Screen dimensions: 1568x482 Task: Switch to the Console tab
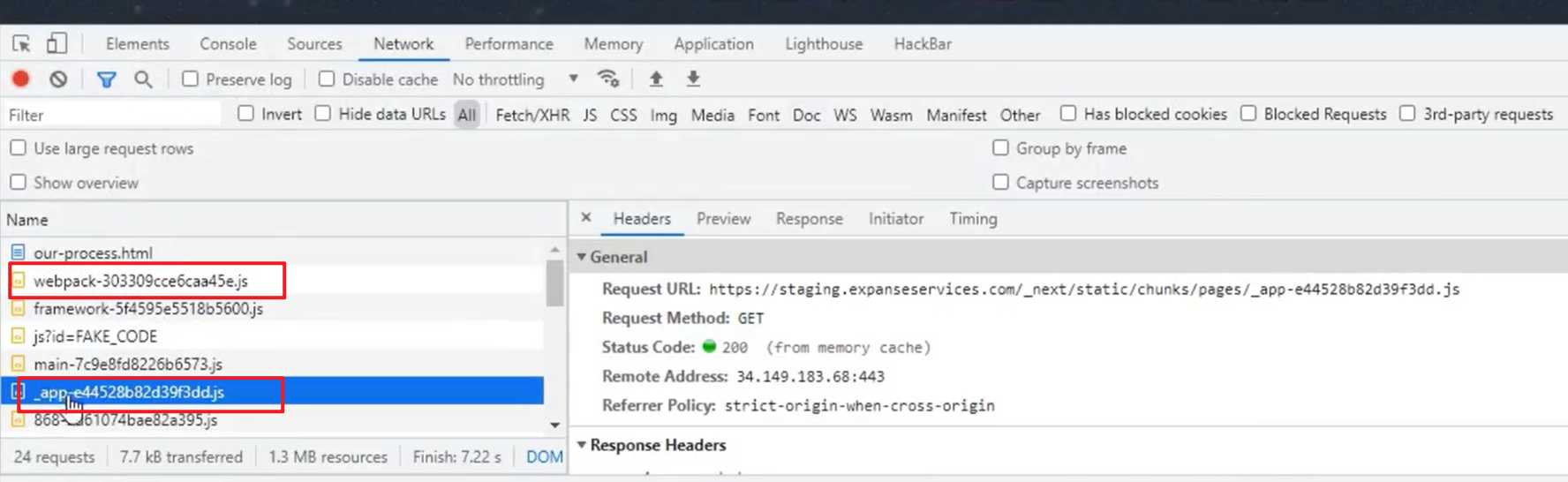228,43
